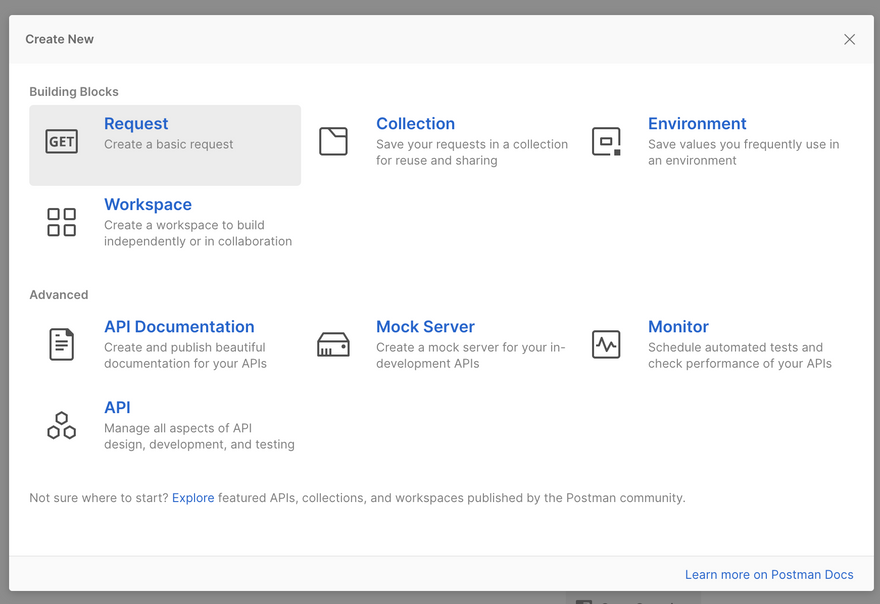The image size is (880, 604).
Task: Click the Mock Server icon
Action: pyautogui.click(x=333, y=345)
